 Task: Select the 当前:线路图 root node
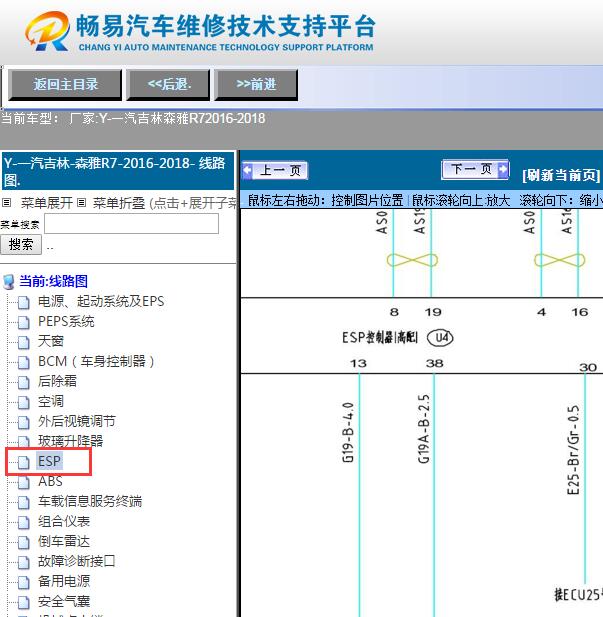tap(53, 281)
